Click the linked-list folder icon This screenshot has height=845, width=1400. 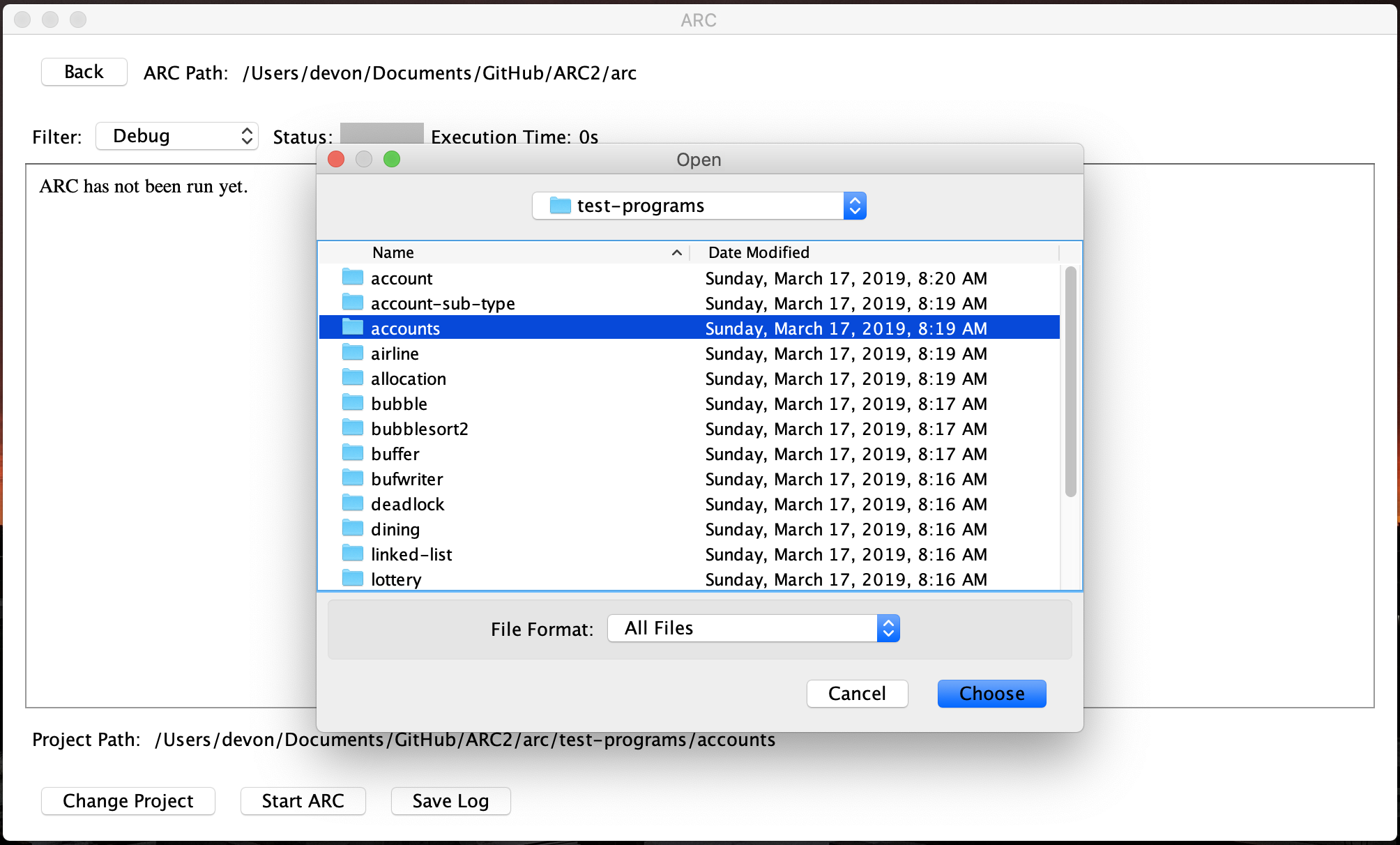click(x=353, y=554)
